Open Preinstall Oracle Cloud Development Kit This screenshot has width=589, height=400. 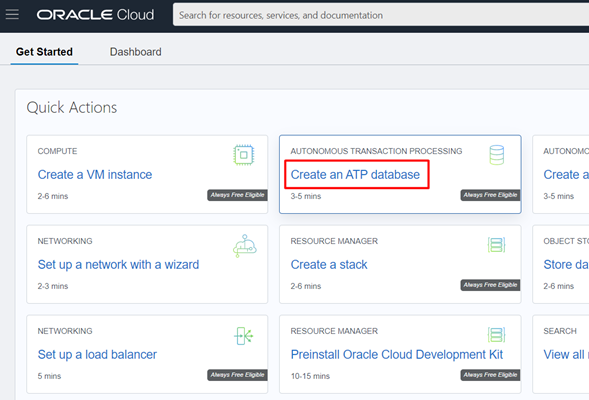point(397,355)
